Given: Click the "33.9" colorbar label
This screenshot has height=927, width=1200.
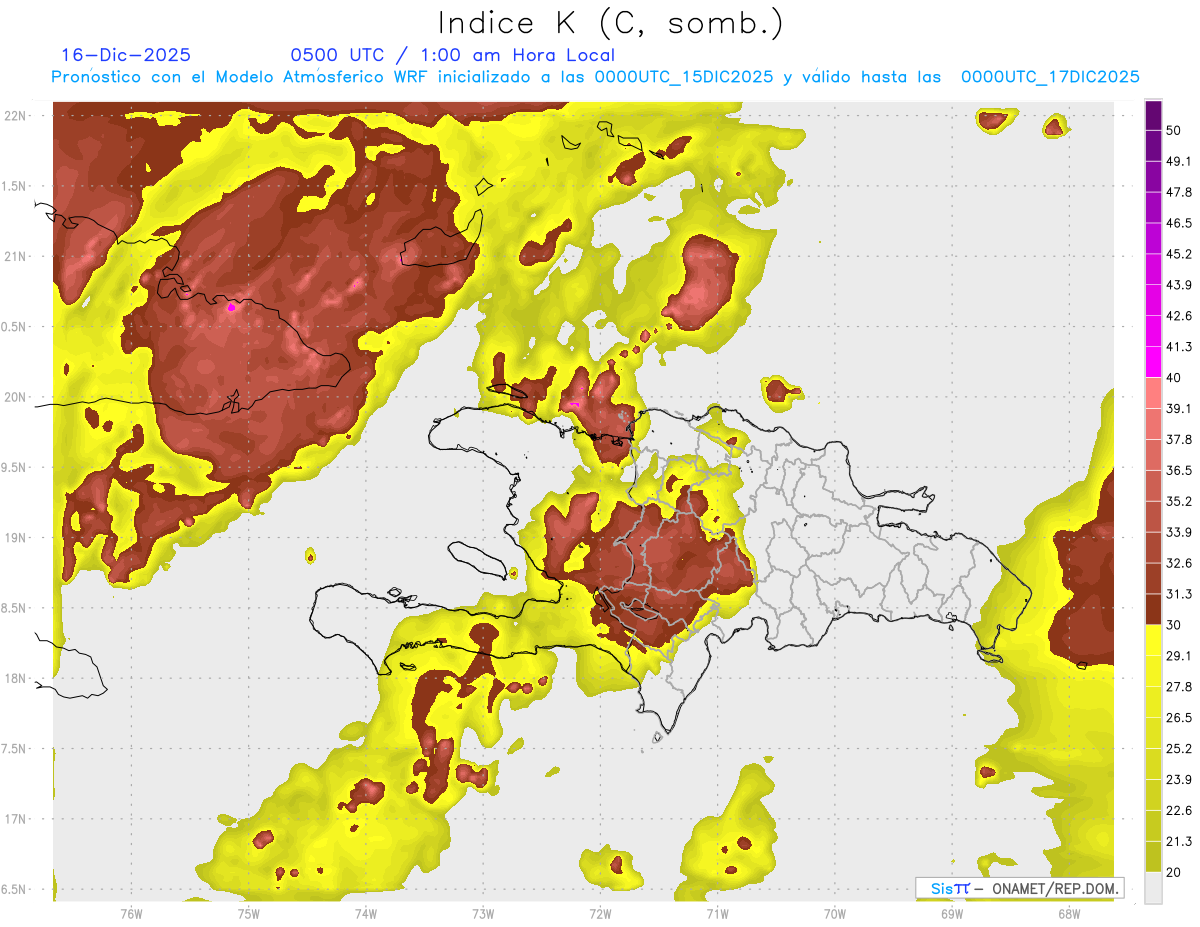Looking at the screenshot, I should click(x=1178, y=532).
